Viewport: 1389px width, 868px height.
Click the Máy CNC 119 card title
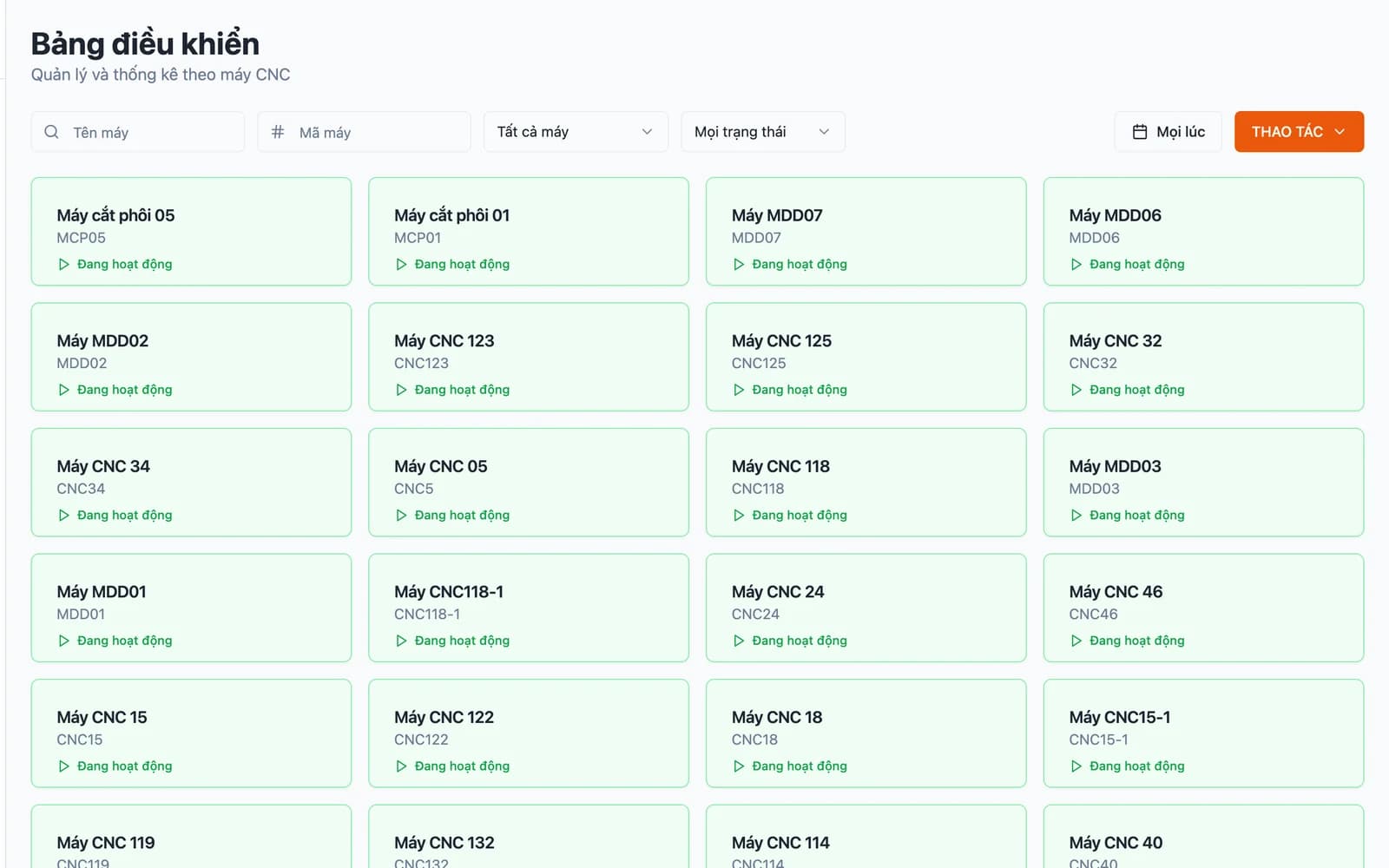click(106, 843)
